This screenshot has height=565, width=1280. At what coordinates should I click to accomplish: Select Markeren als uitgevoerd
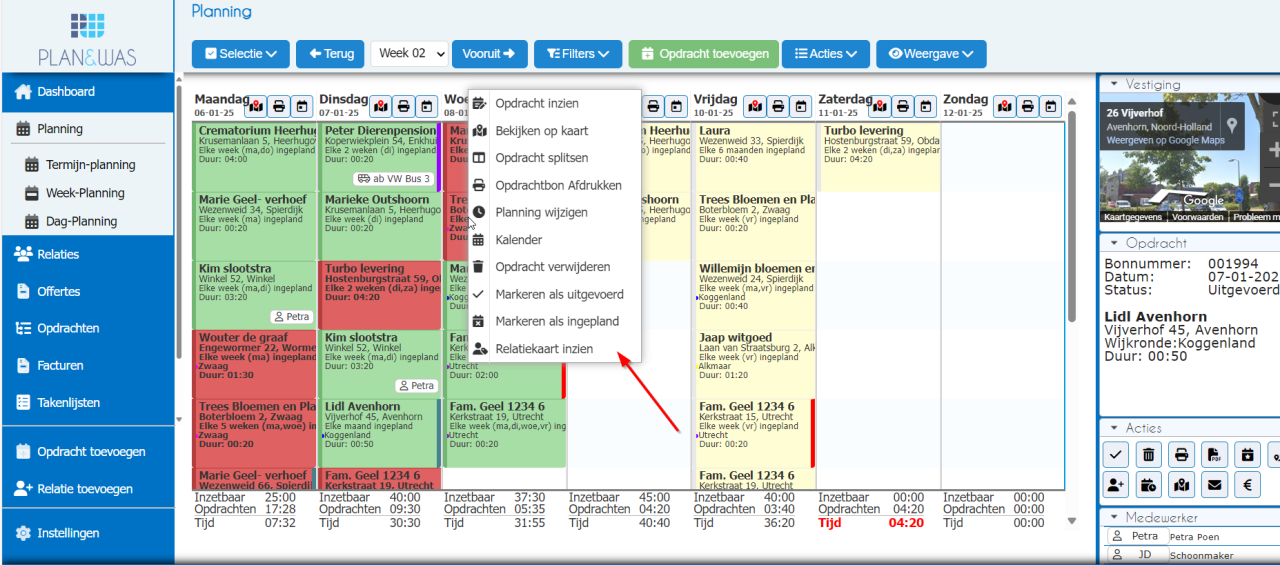pyautogui.click(x=554, y=295)
